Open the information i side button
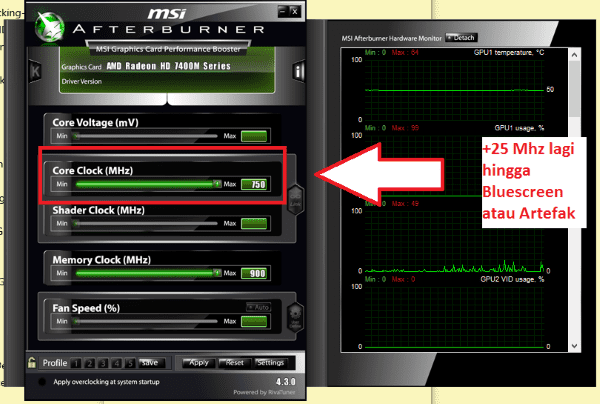Screen dimensions: 600x404 coord(298,71)
